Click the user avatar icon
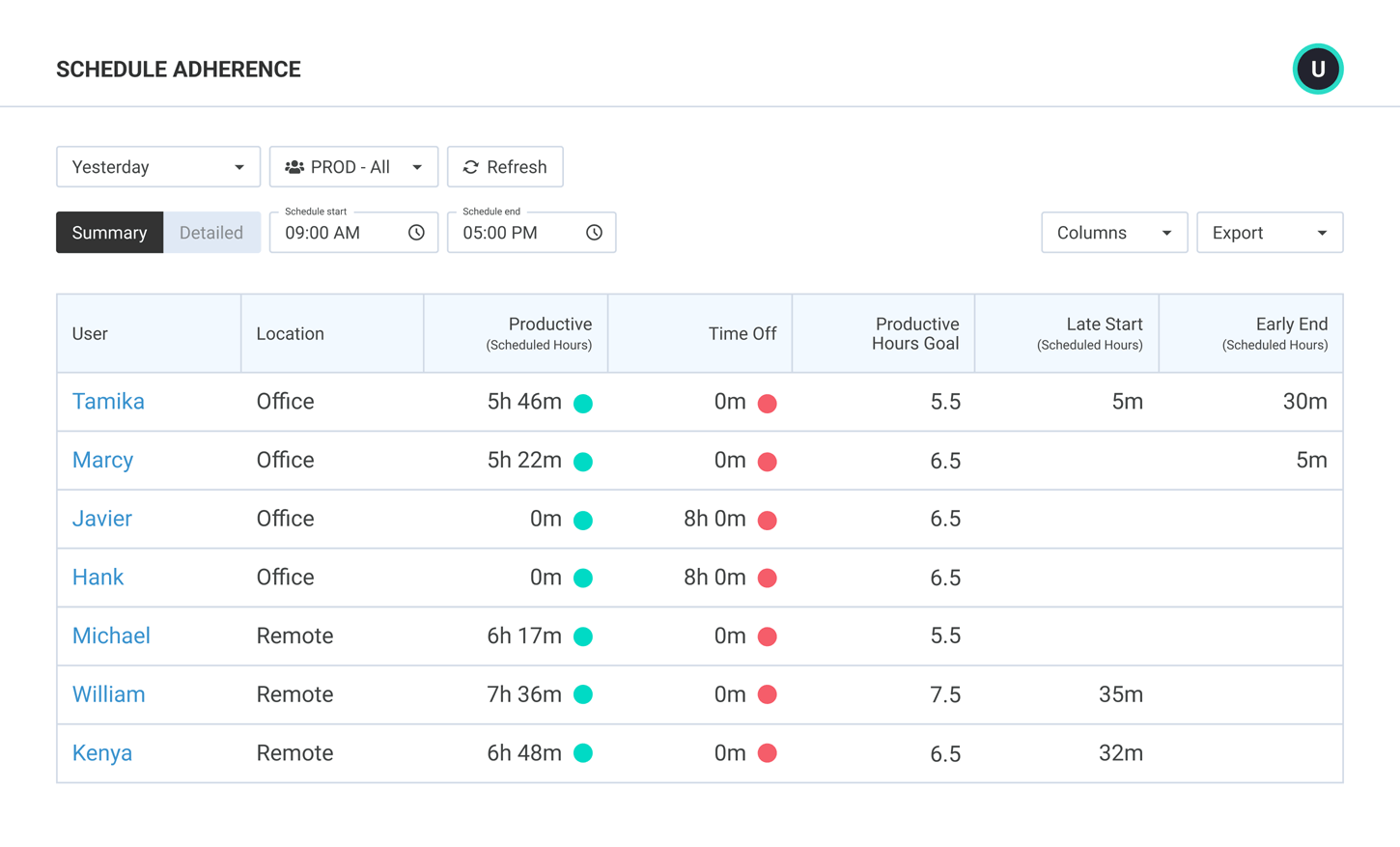Viewport: 1400px width, 847px height. (1317, 69)
